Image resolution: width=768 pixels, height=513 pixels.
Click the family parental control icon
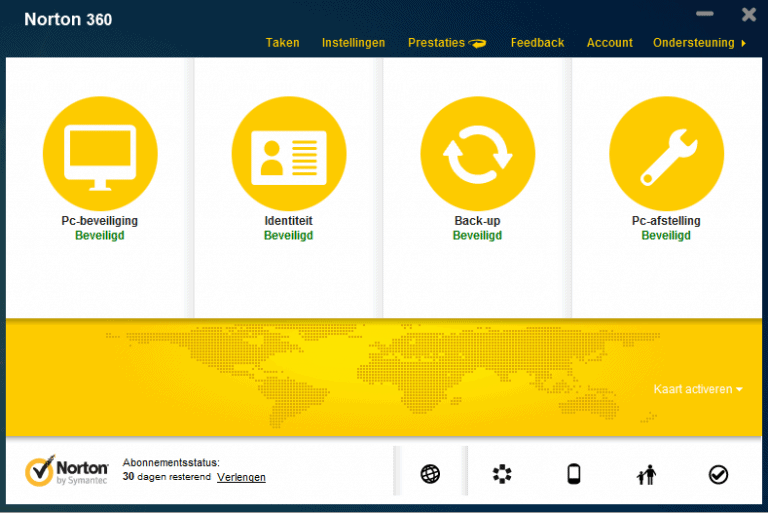646,474
